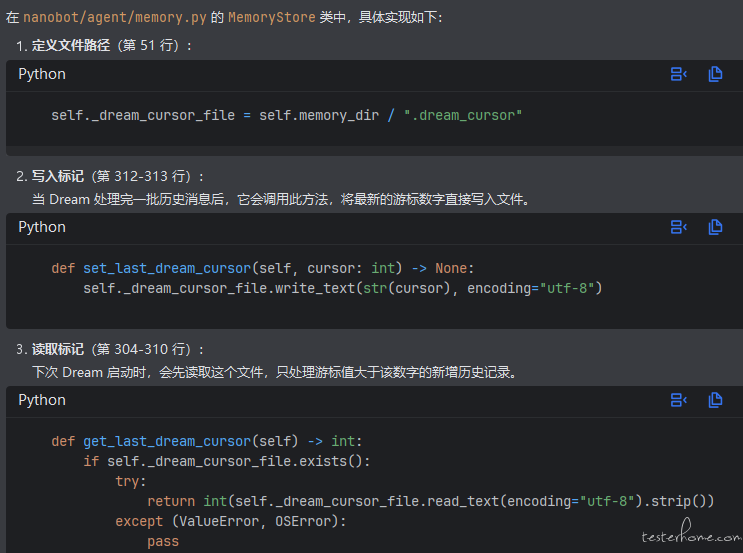Viewport: 743px width, 553px height.
Task: Click the 读取标记 heading
Action: tap(59, 349)
